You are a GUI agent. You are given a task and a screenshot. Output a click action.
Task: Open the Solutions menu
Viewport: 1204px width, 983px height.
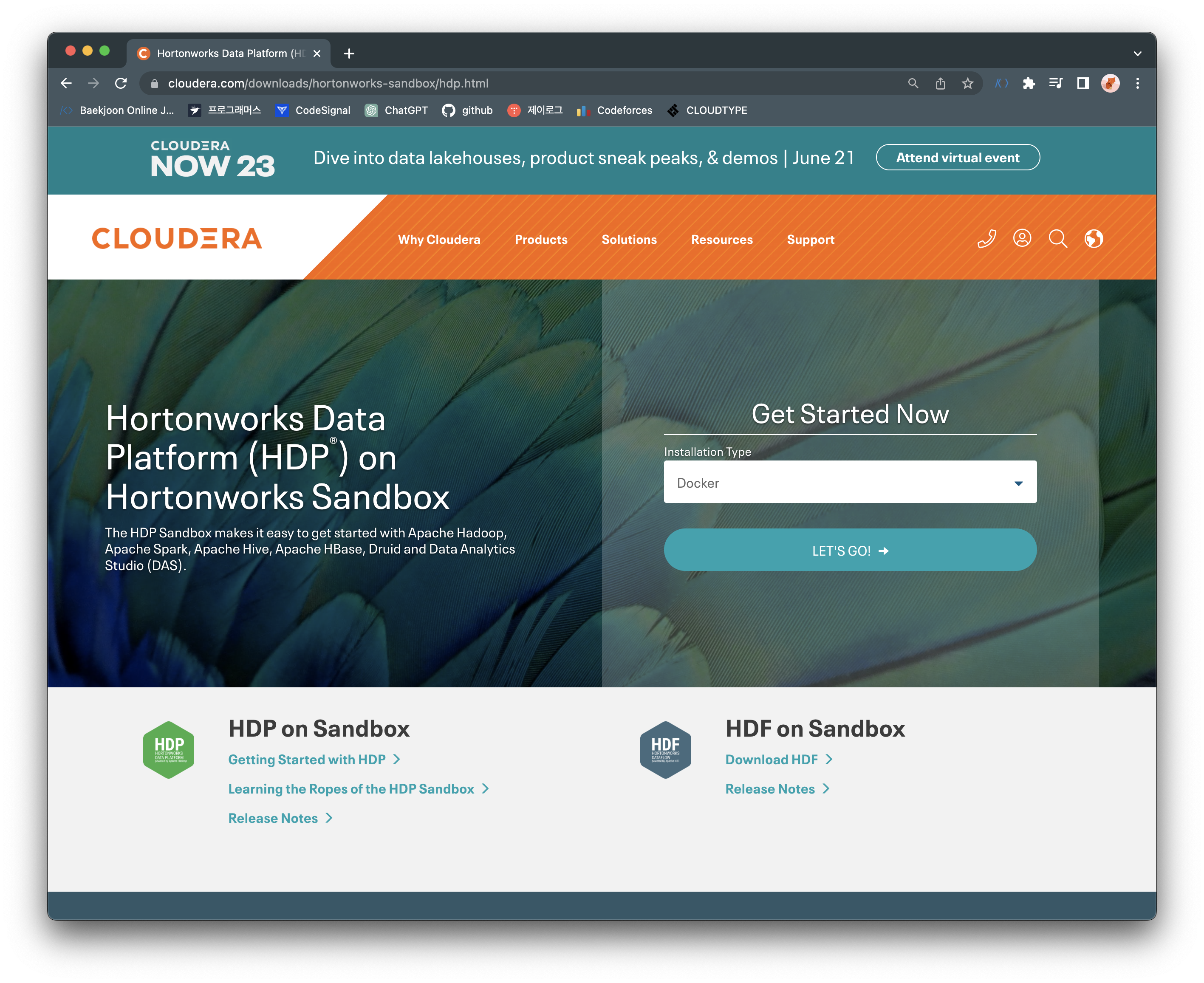pos(629,240)
